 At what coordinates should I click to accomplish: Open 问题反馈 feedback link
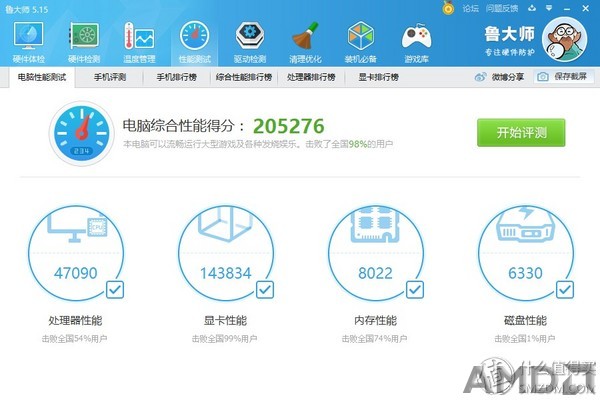coord(502,8)
